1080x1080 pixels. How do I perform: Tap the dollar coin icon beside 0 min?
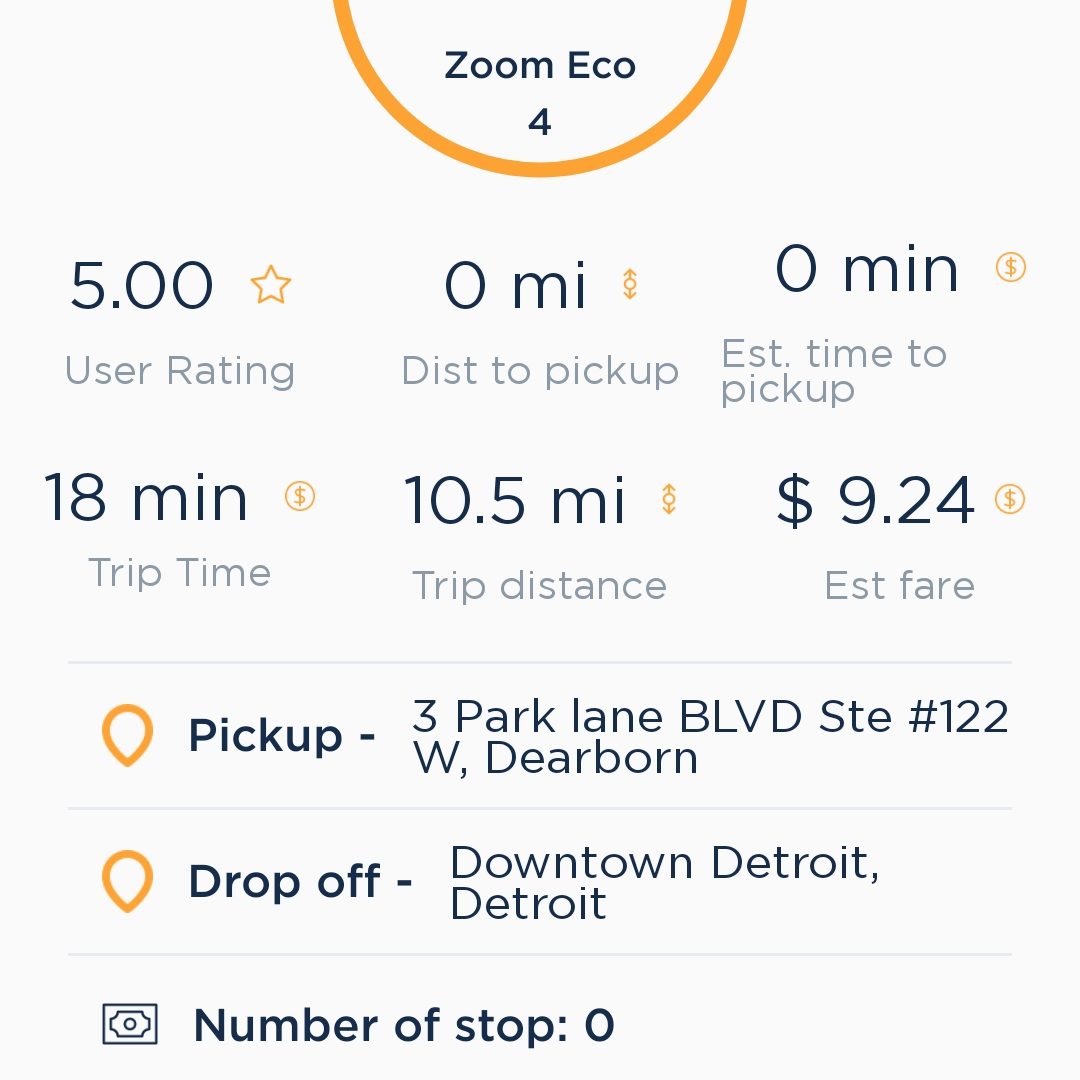(x=1010, y=267)
